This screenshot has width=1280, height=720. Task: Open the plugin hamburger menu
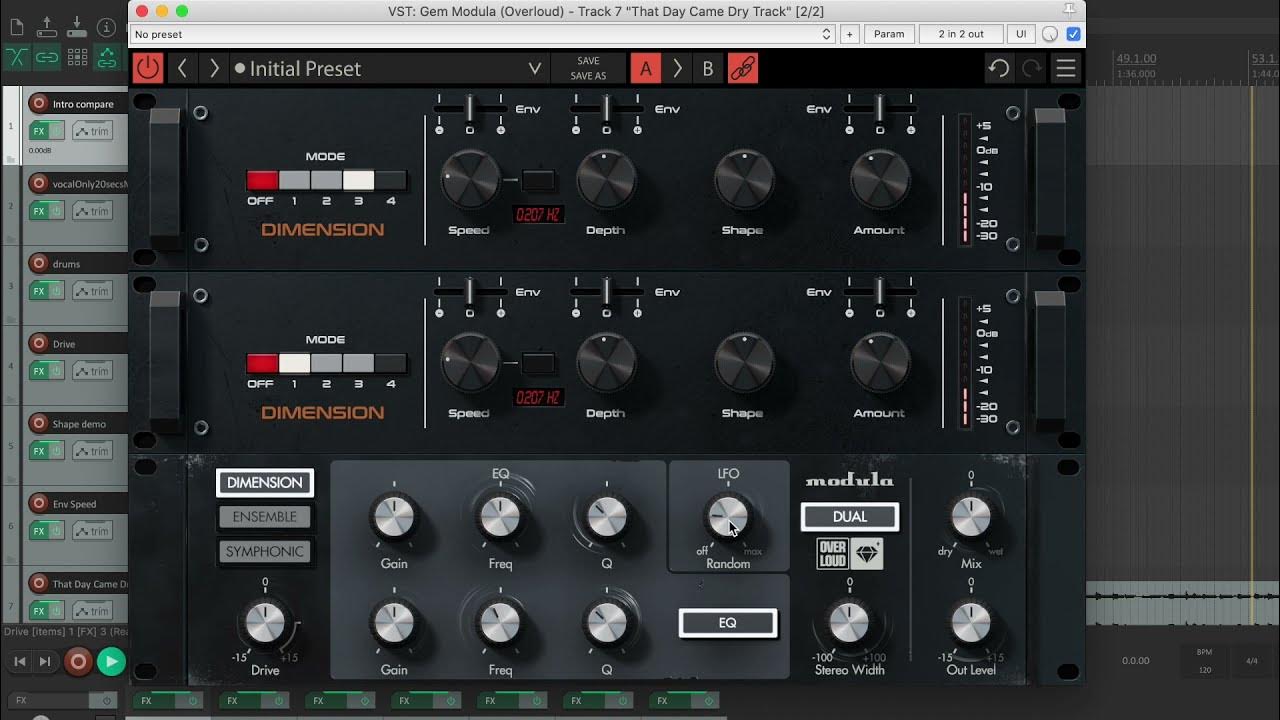coord(1066,68)
